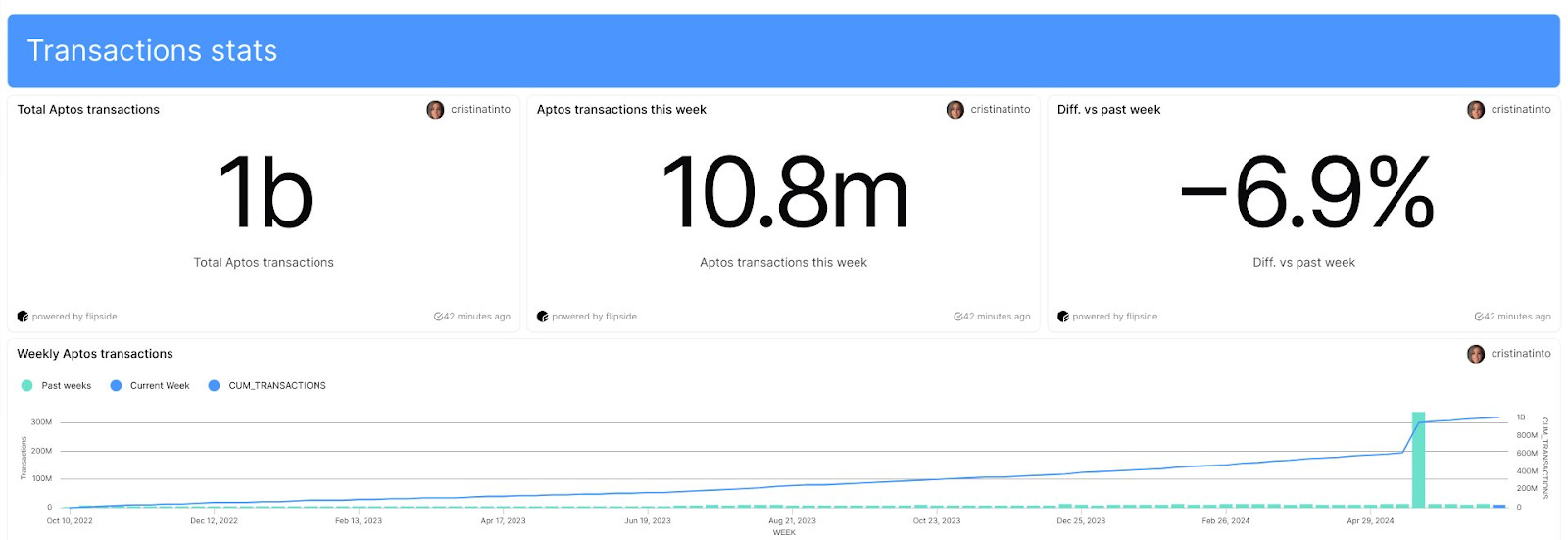
Task: Click 42 minutes ago on Diff. vs past week card
Action: (1517, 317)
